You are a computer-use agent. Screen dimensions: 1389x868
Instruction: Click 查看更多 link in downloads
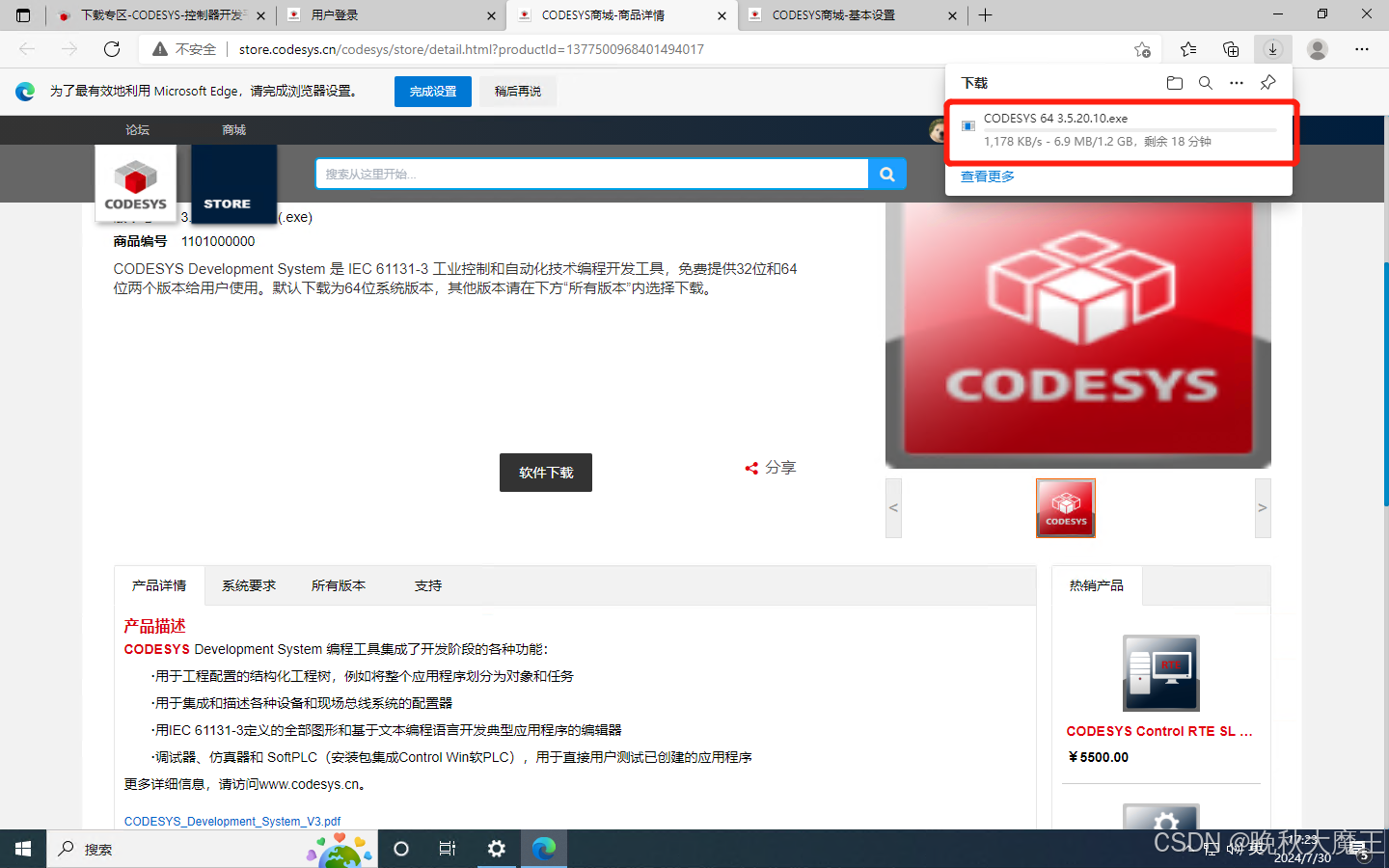coord(988,176)
